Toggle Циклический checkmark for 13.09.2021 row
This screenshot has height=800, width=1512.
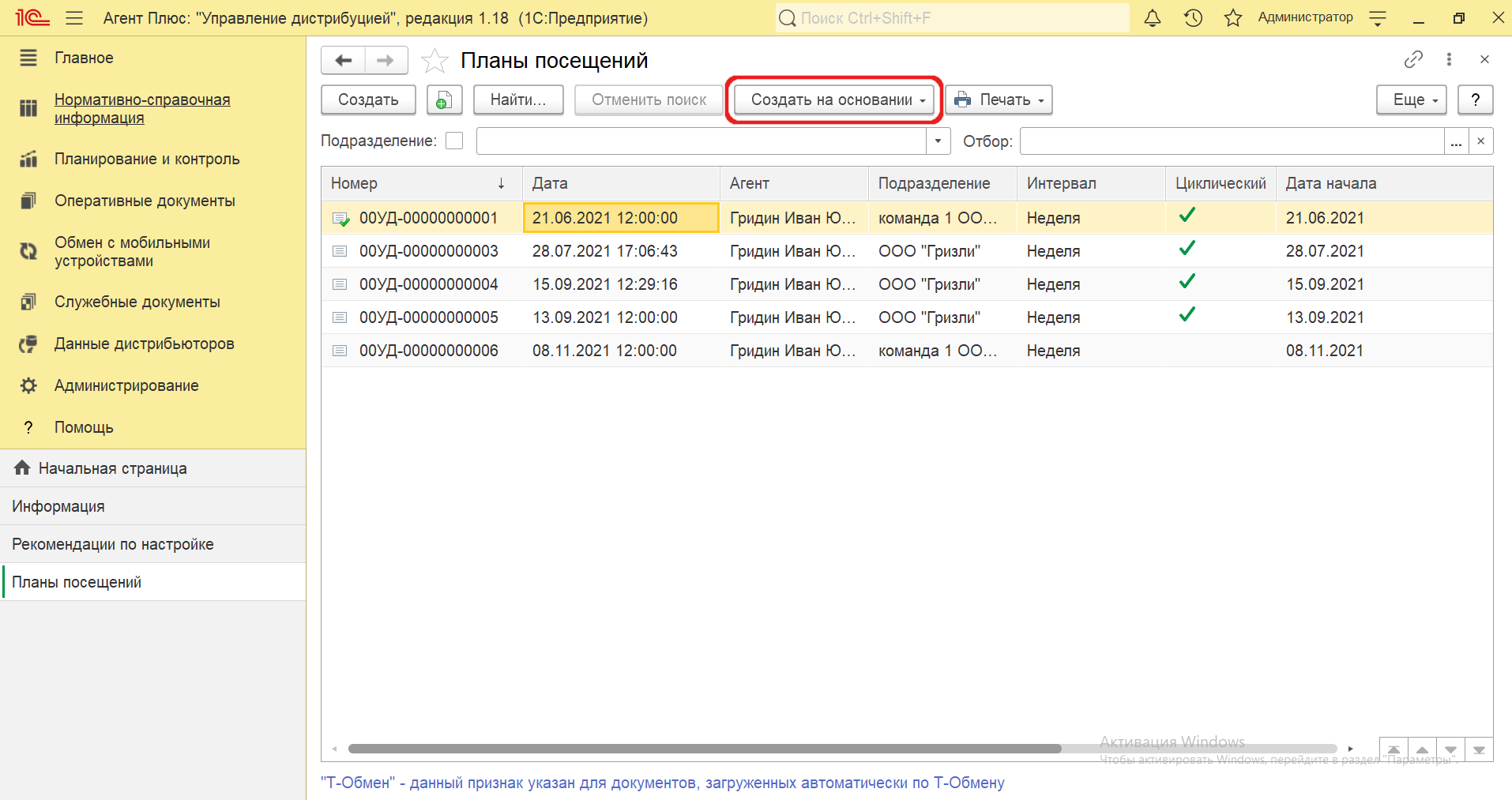1187,315
